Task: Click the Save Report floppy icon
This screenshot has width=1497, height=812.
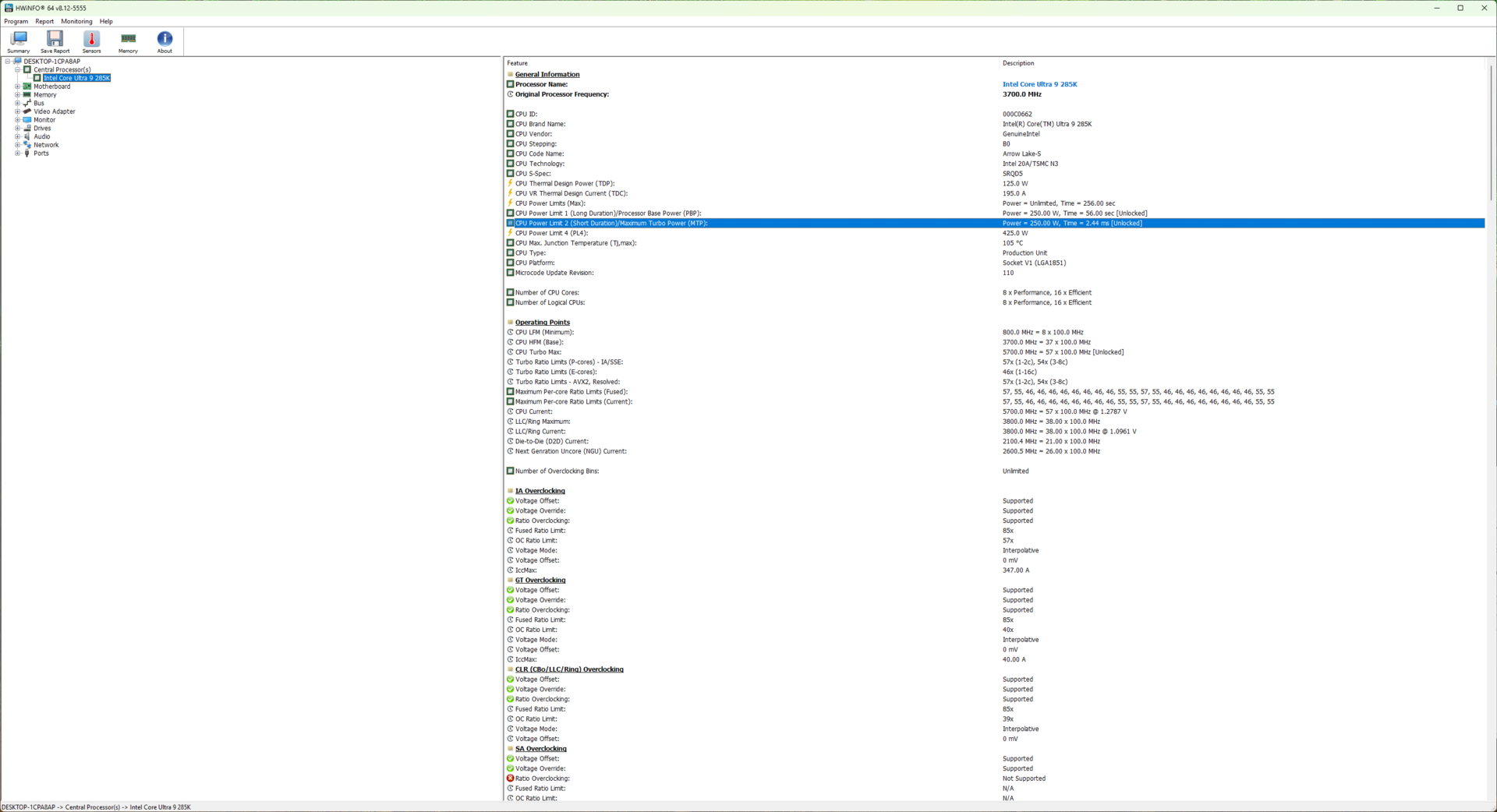Action: click(55, 42)
